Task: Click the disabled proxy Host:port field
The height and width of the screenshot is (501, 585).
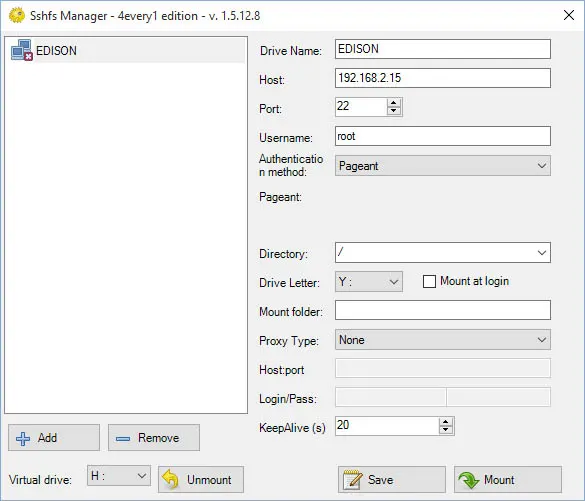Action: tap(442, 369)
